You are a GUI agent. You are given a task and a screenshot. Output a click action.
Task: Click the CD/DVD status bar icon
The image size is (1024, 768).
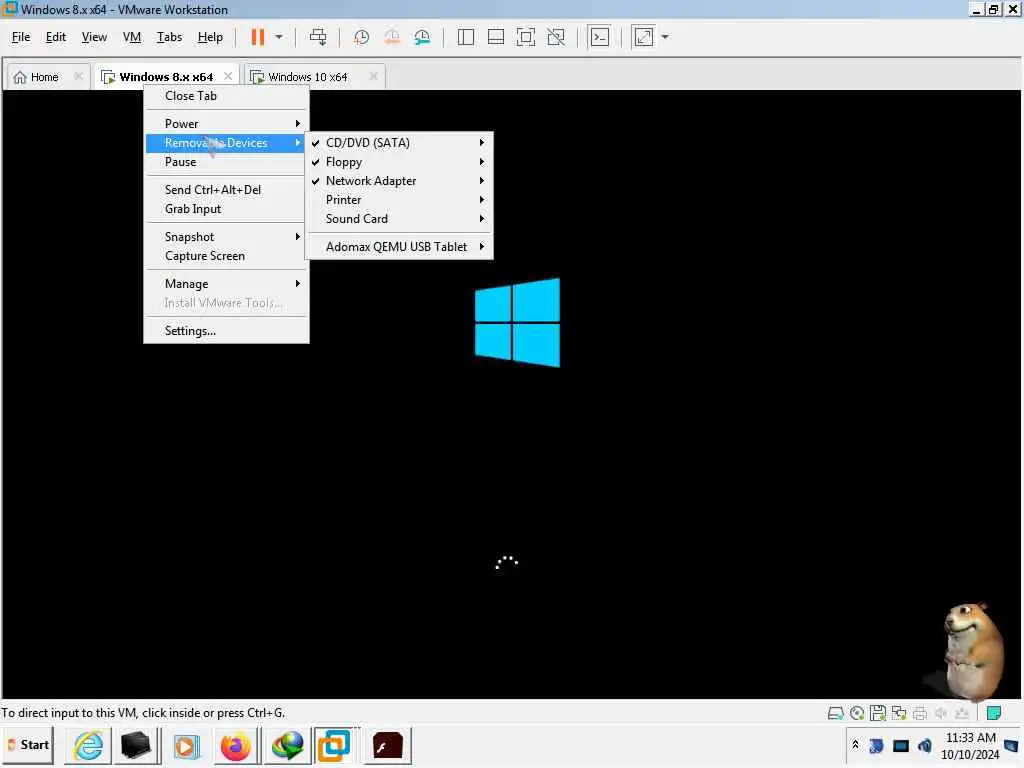pos(857,713)
